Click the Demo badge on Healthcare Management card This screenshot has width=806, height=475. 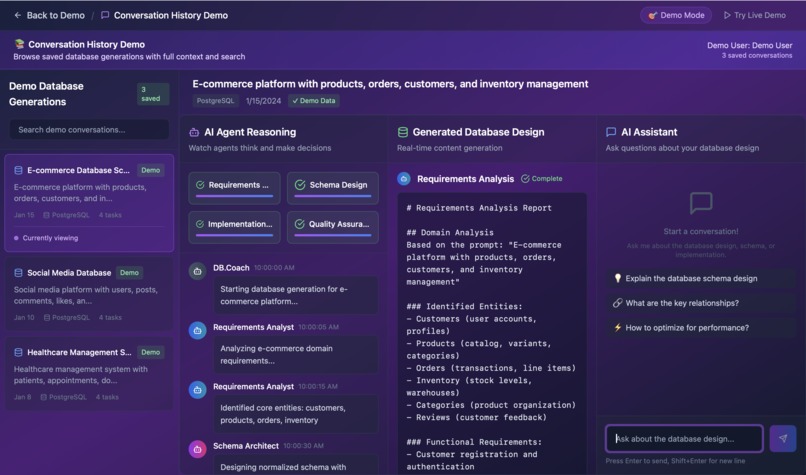tap(151, 352)
